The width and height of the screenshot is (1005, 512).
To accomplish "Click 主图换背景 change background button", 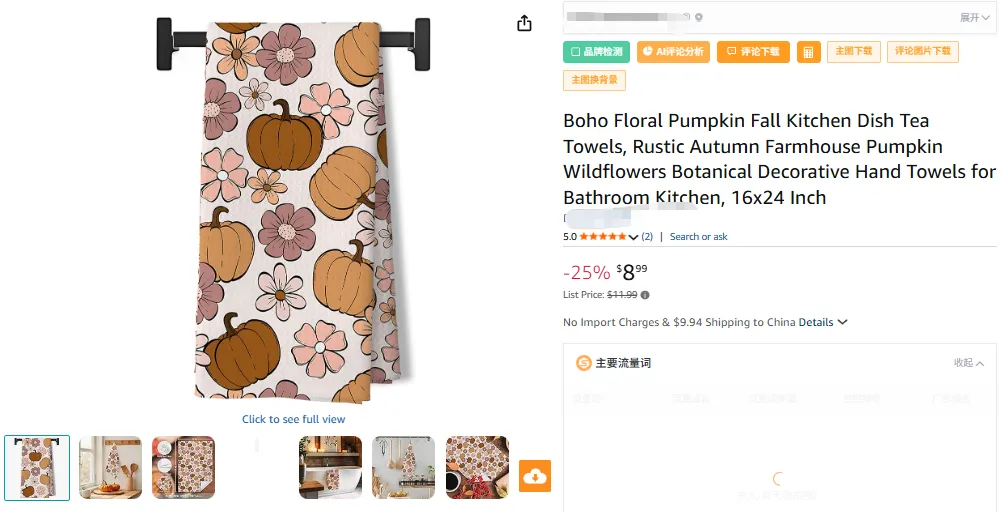I will [594, 79].
